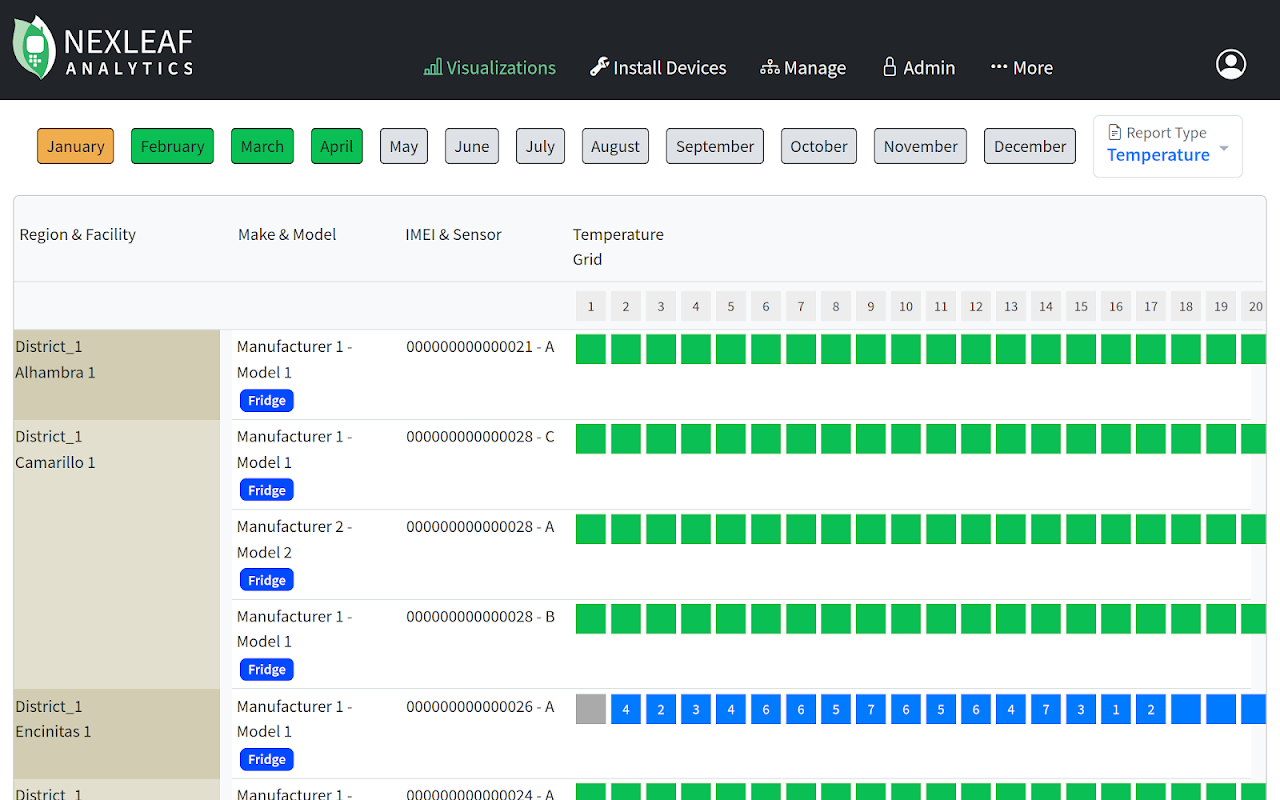This screenshot has width=1280, height=800.
Task: Click the Install Devices wrench icon
Action: click(x=599, y=67)
